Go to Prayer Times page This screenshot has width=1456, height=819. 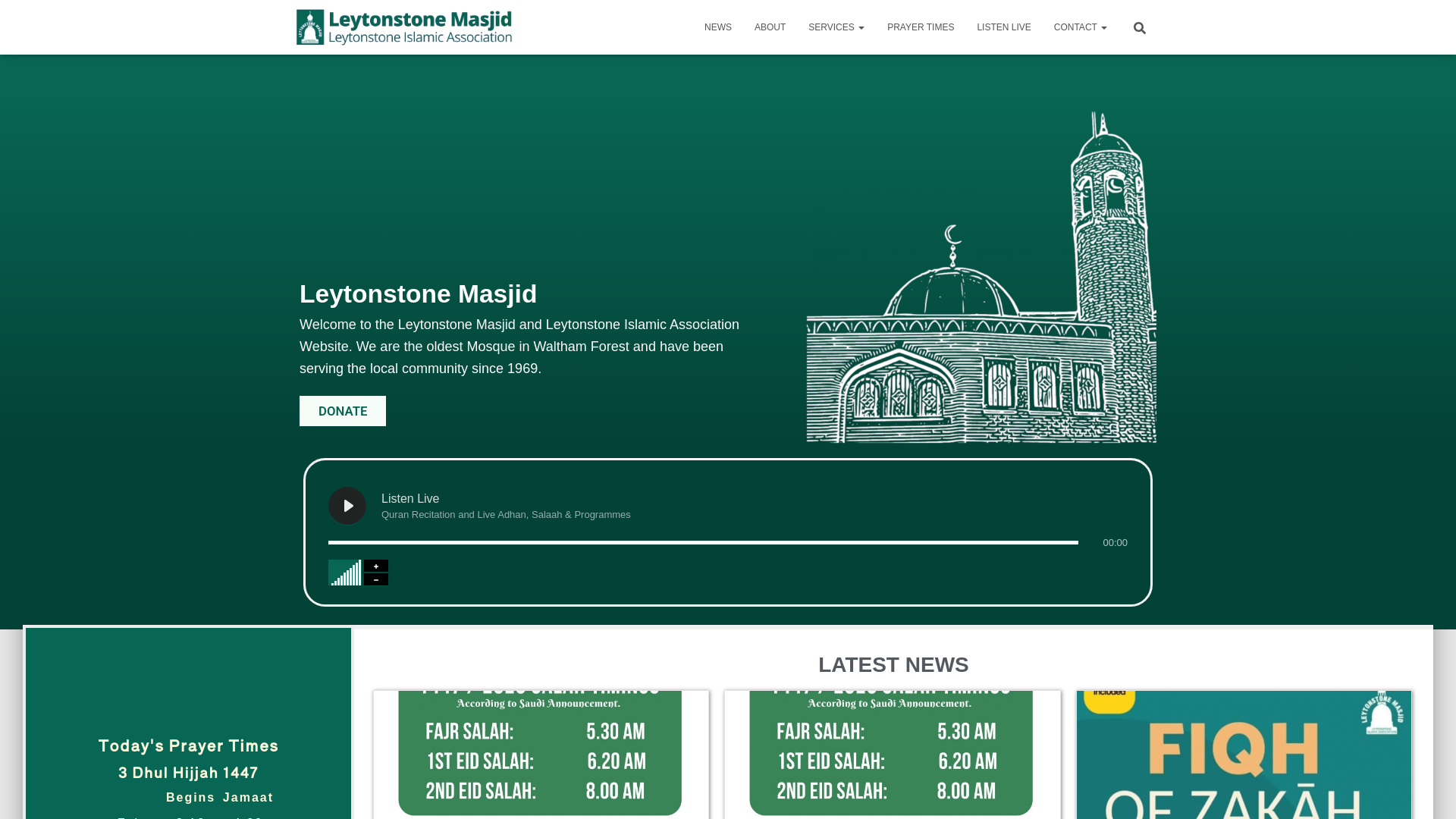(921, 27)
